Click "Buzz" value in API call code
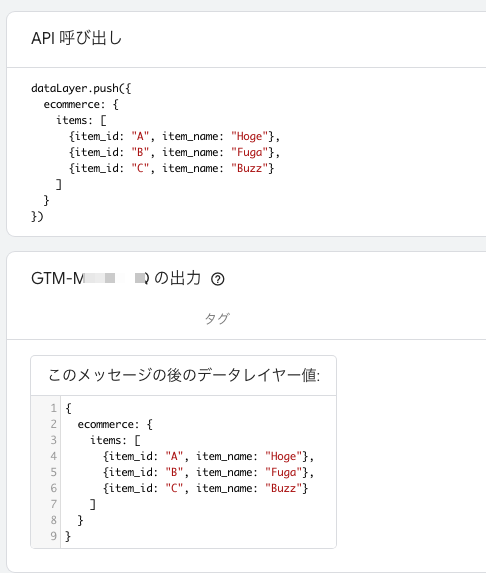486x573 pixels. 250,168
